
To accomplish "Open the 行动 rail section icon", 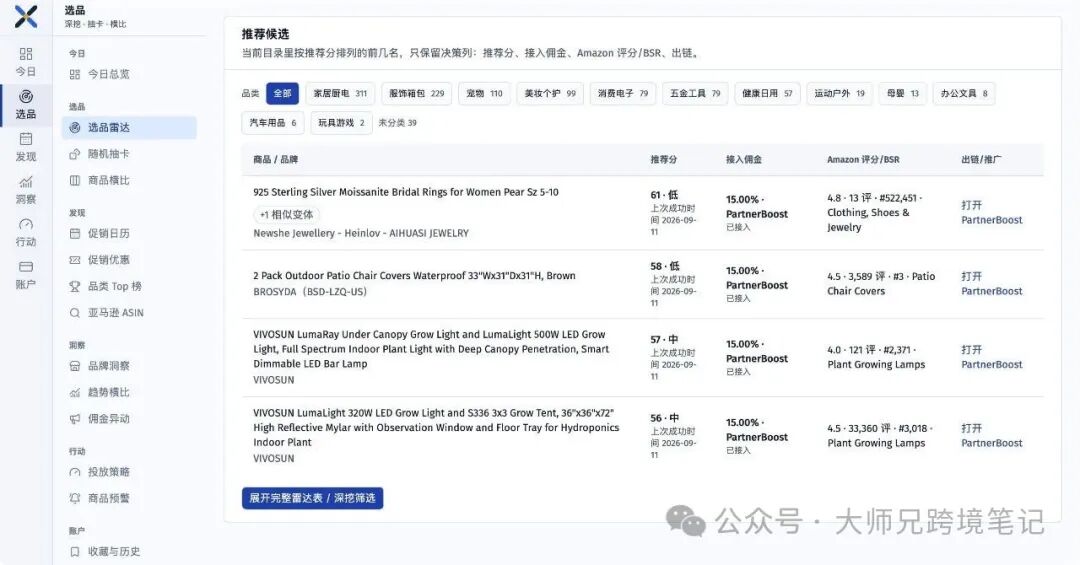I will [x=26, y=224].
